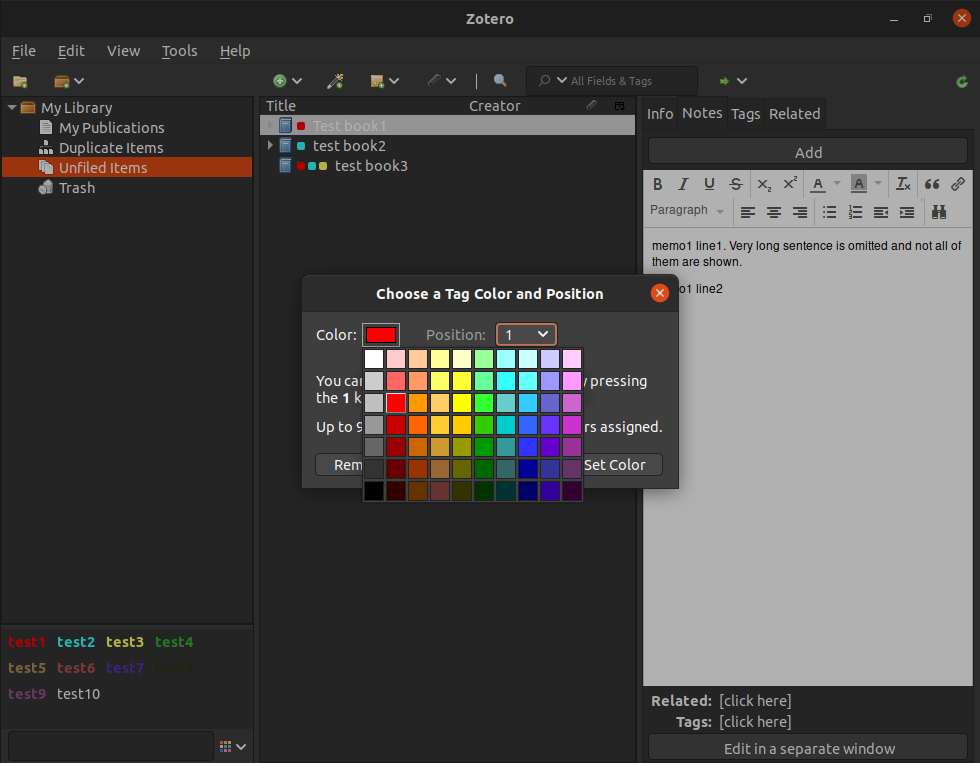Open the File menu
This screenshot has width=980, height=763.
[24, 51]
